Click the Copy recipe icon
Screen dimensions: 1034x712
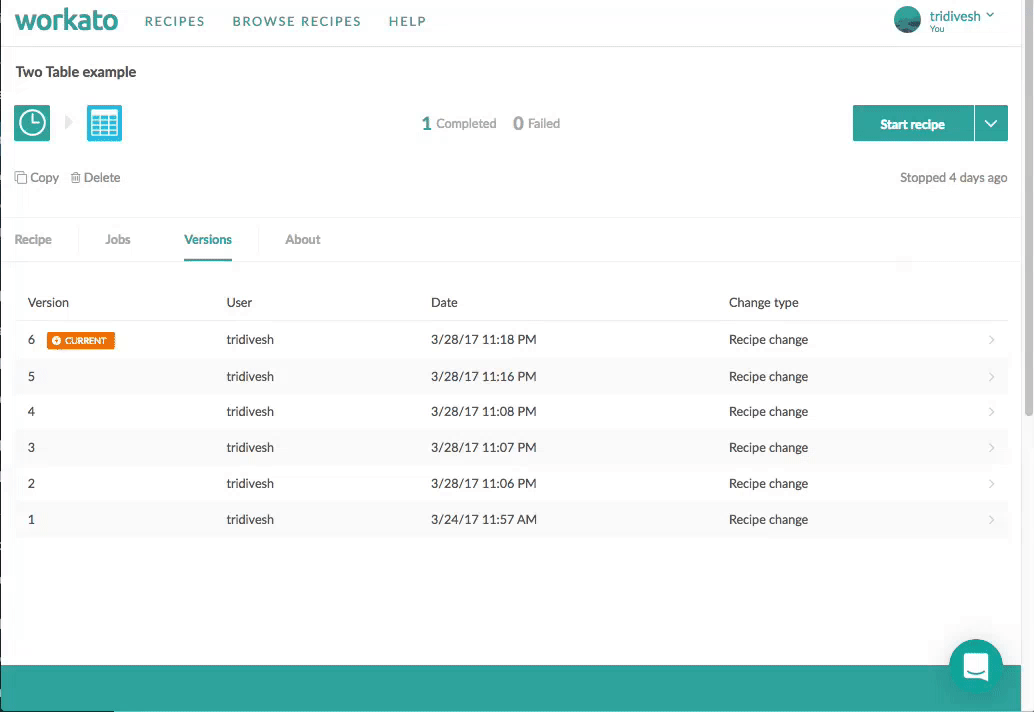coord(21,177)
